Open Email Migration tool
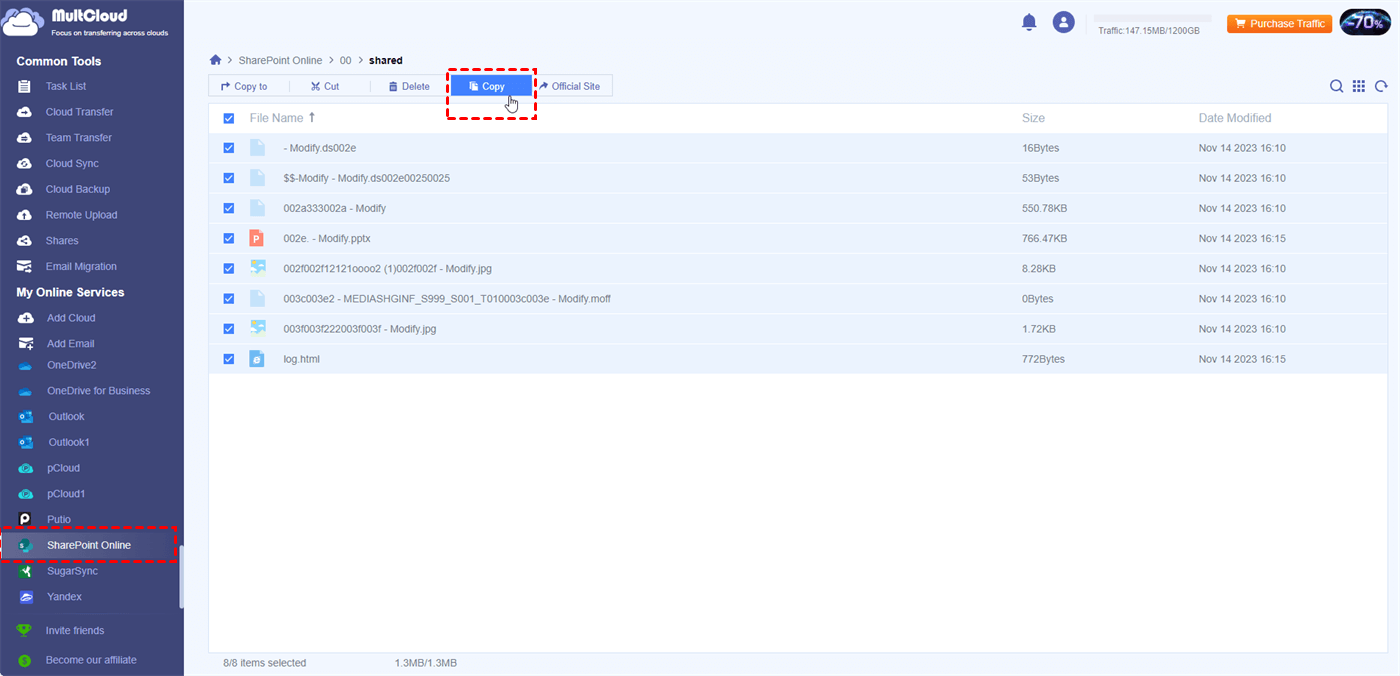Viewport: 1400px width, 676px height. (x=81, y=266)
